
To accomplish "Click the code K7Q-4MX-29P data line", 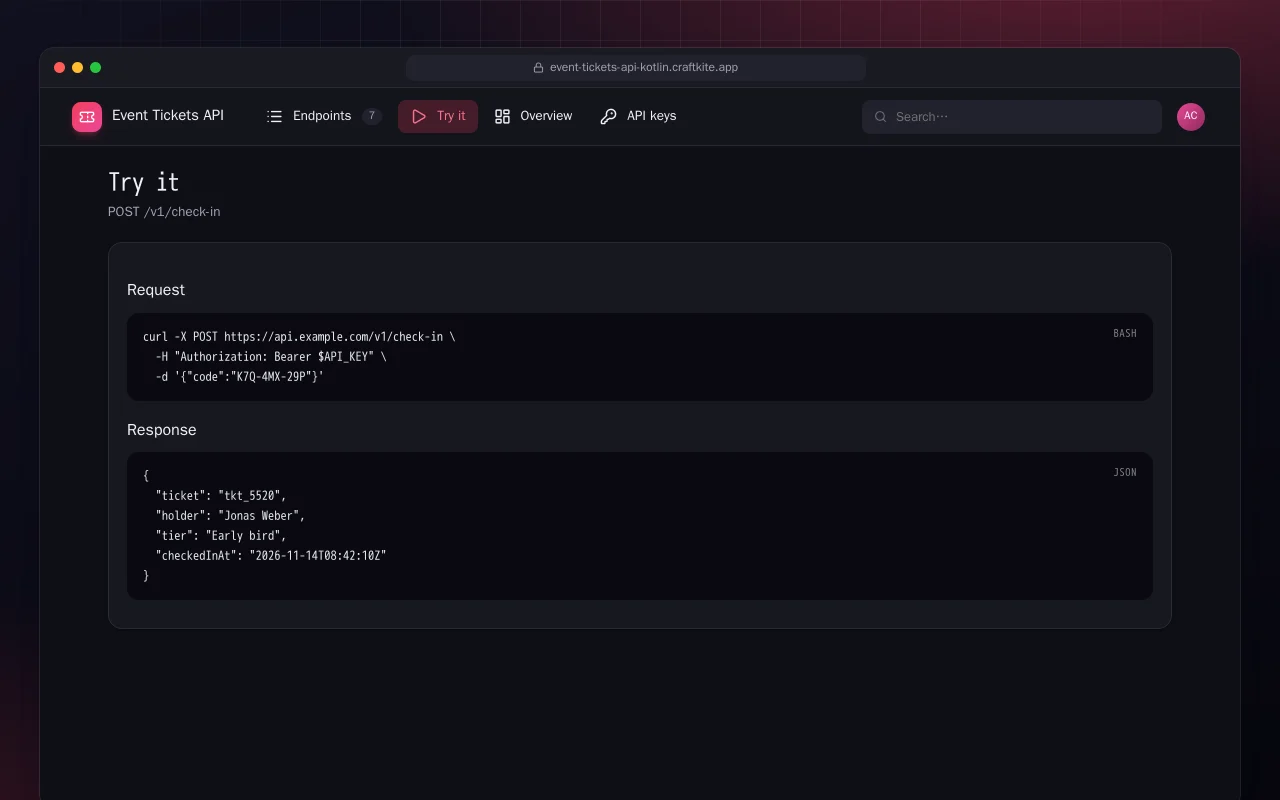I will pos(240,377).
